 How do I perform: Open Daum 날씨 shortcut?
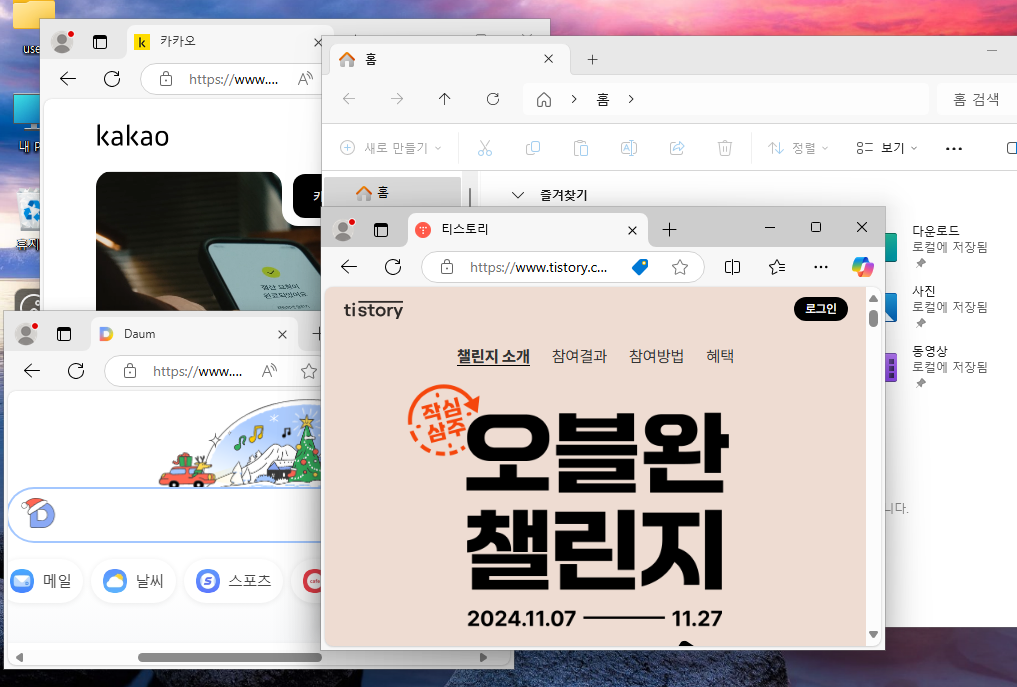134,581
